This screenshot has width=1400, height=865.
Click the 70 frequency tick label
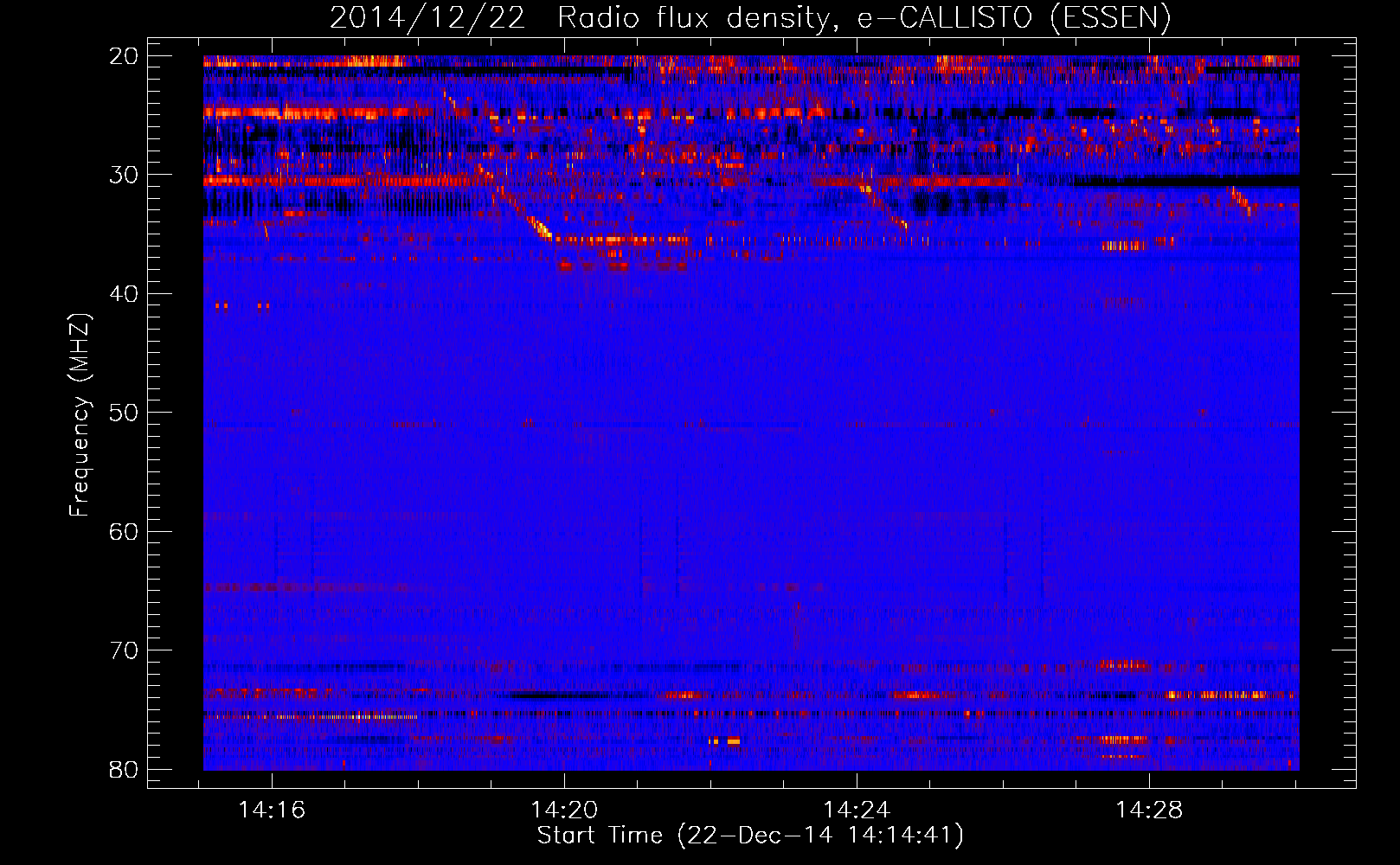[124, 650]
